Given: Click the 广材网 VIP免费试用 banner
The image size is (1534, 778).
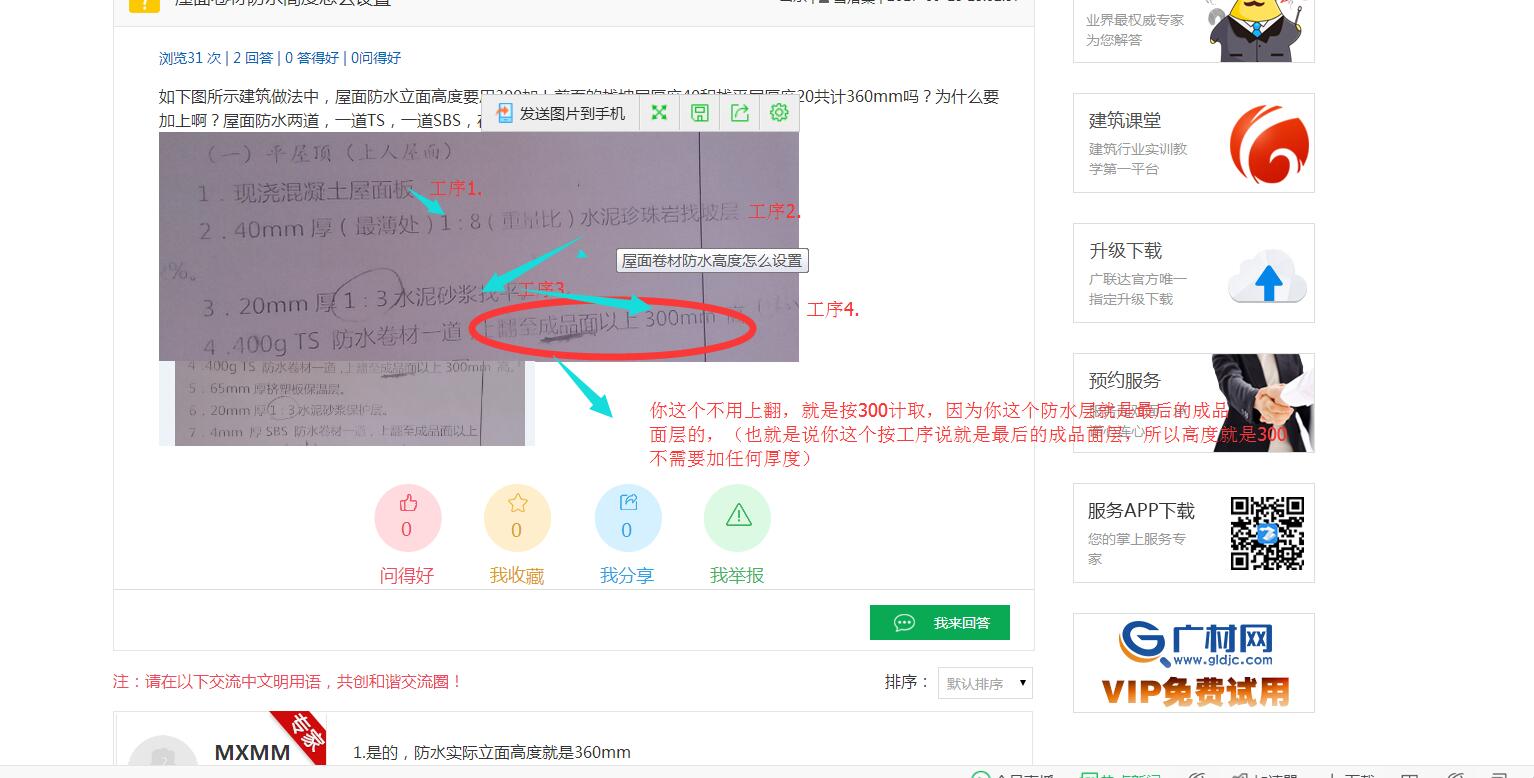Looking at the screenshot, I should (x=1194, y=663).
